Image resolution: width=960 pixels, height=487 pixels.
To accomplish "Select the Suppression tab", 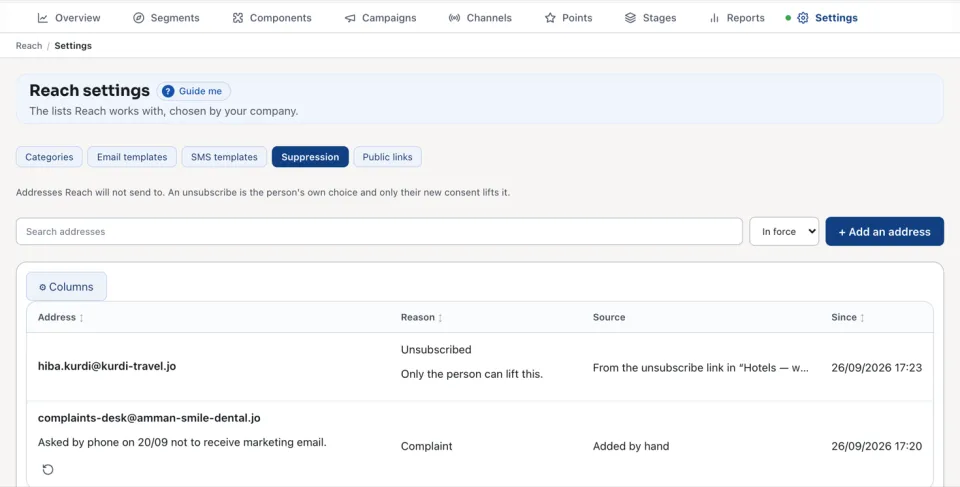I will click(310, 157).
